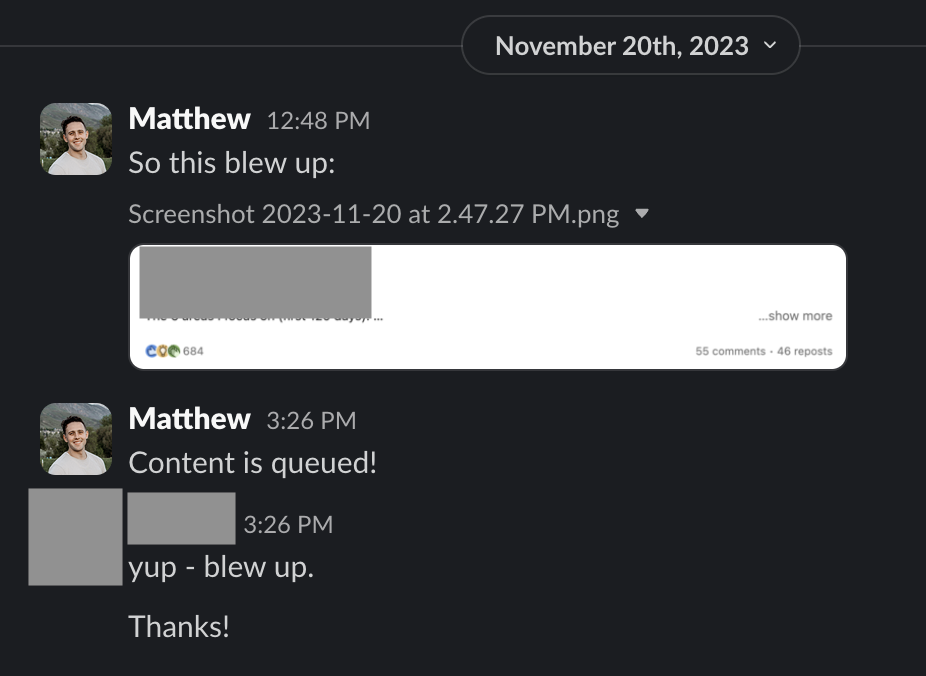The height and width of the screenshot is (676, 926).
Task: Click the redacted sender name above "yup - blew up."
Action: (x=181, y=518)
